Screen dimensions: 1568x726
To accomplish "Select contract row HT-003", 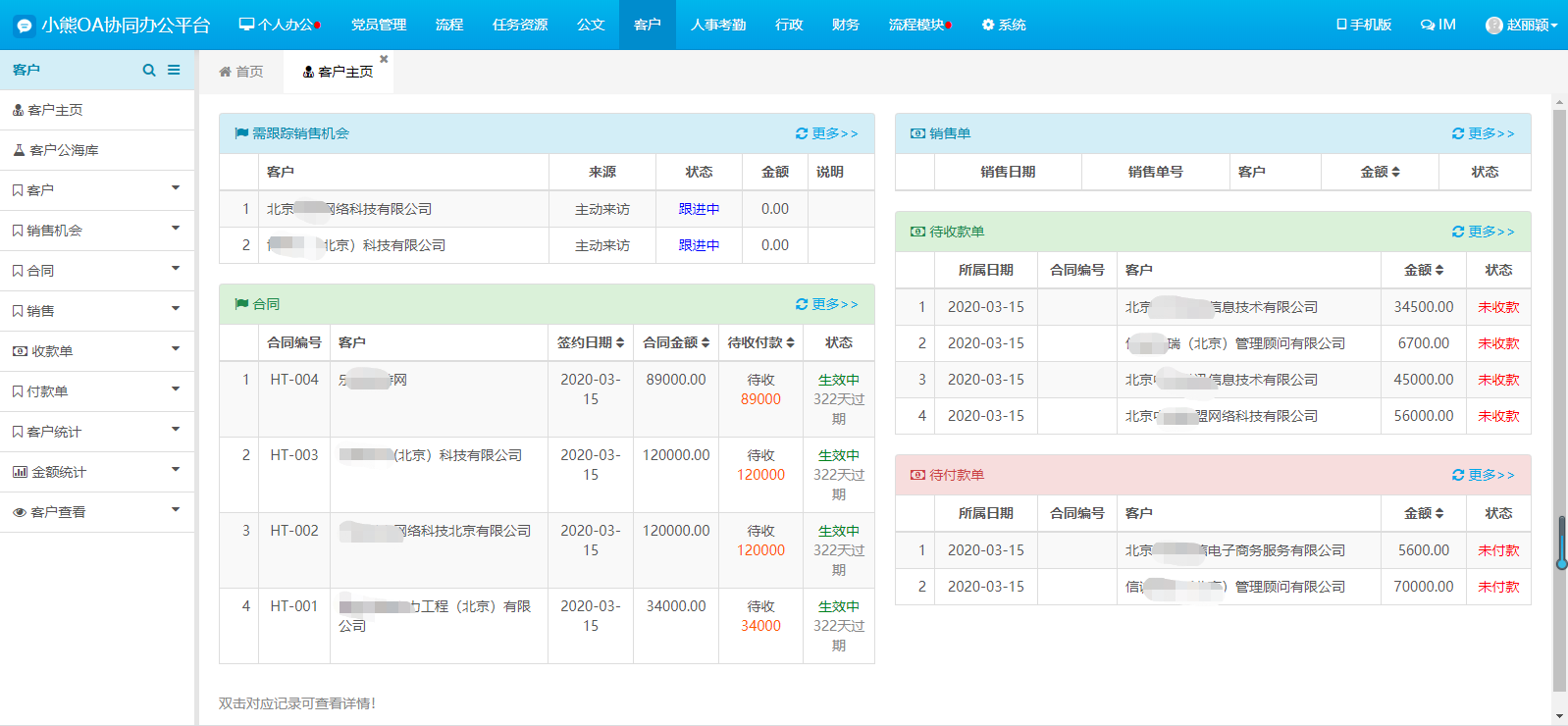I will pos(547,475).
